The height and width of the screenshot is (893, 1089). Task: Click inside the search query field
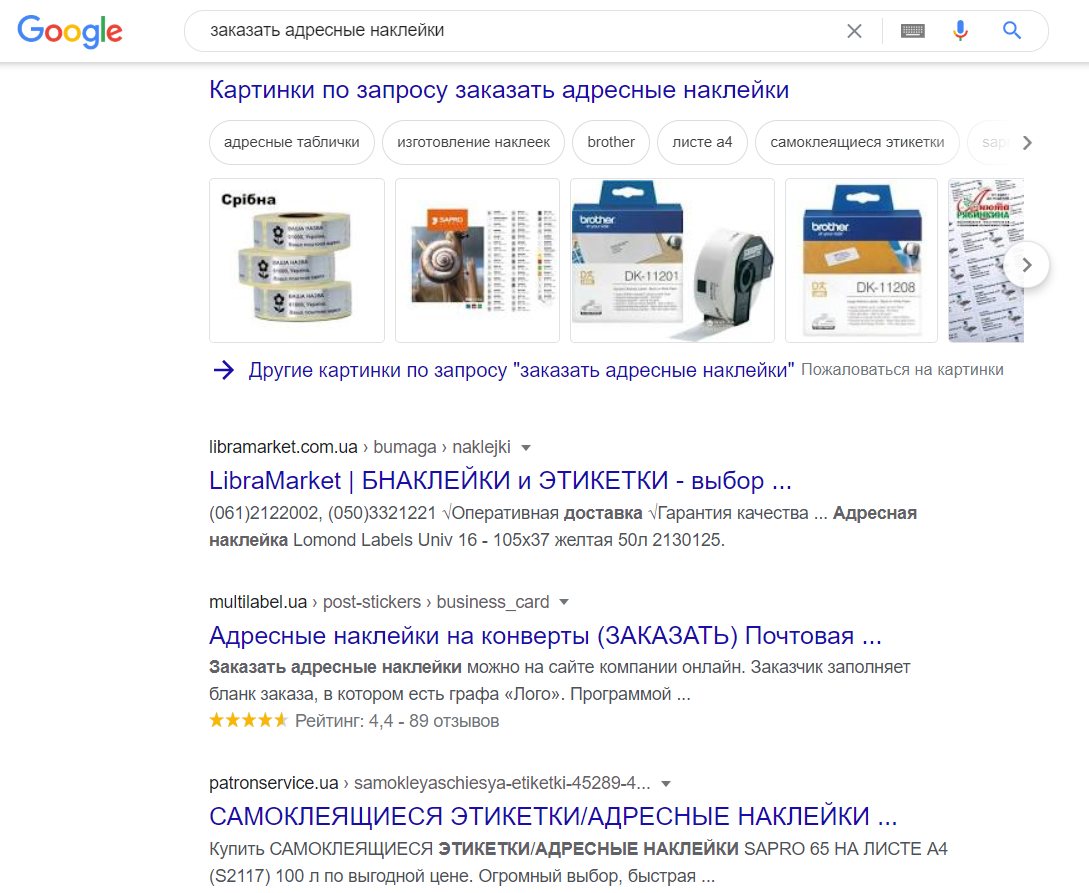pyautogui.click(x=514, y=31)
